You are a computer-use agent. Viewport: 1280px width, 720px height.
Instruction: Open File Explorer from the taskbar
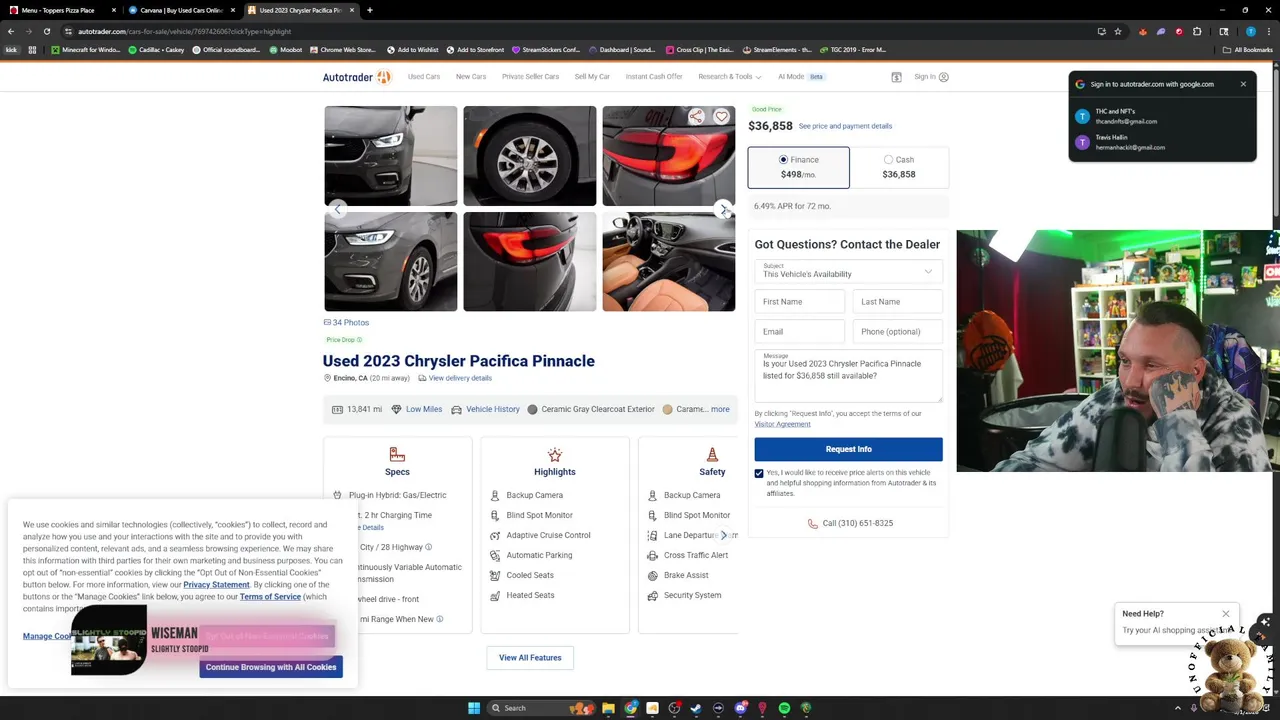tap(608, 708)
